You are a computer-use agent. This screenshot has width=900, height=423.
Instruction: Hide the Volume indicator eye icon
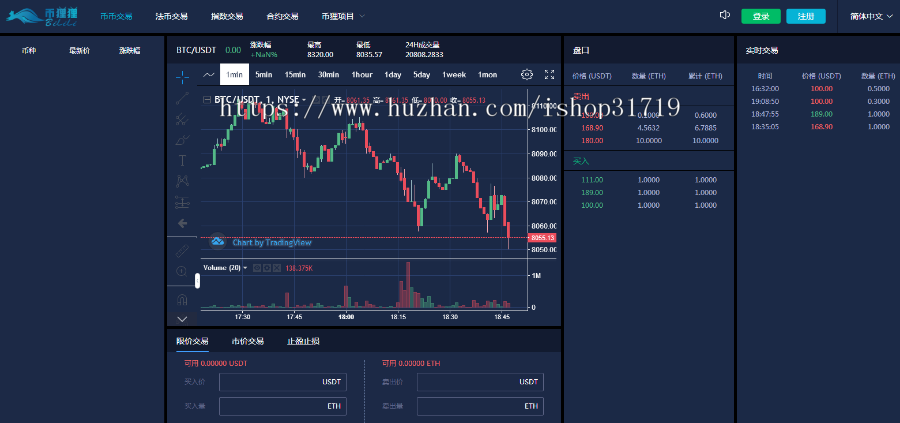coord(257,267)
